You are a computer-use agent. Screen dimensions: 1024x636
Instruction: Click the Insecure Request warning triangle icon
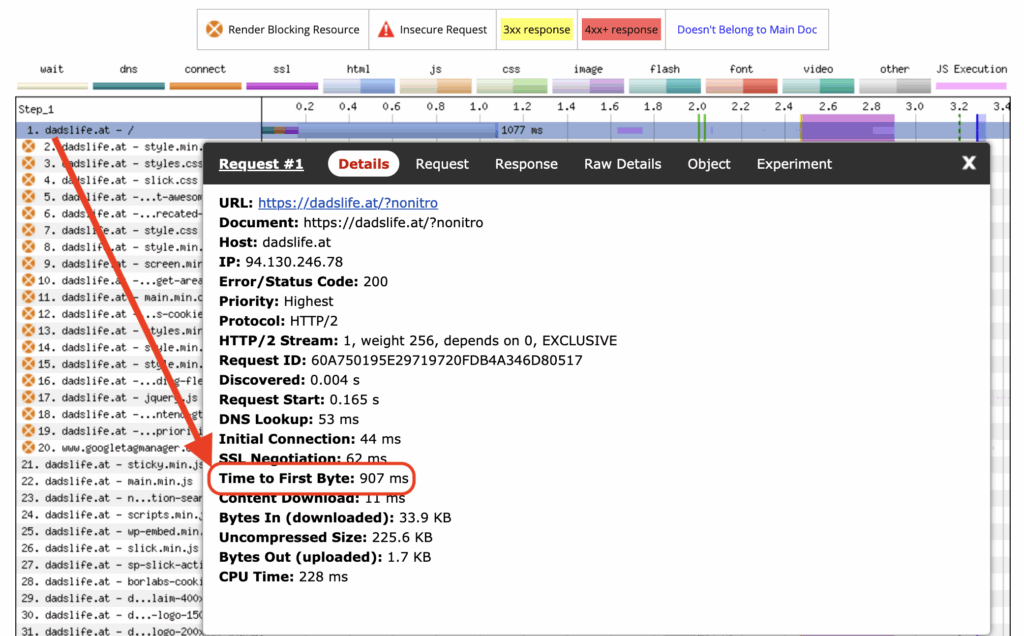pos(386,30)
